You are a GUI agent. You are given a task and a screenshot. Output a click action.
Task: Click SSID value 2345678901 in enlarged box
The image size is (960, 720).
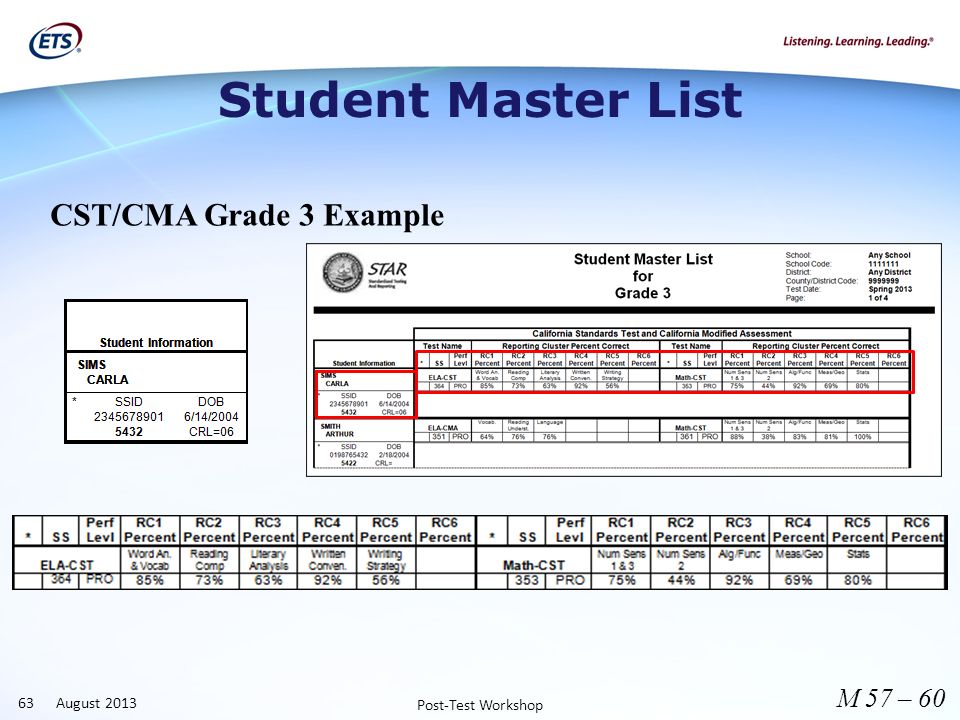(129, 417)
